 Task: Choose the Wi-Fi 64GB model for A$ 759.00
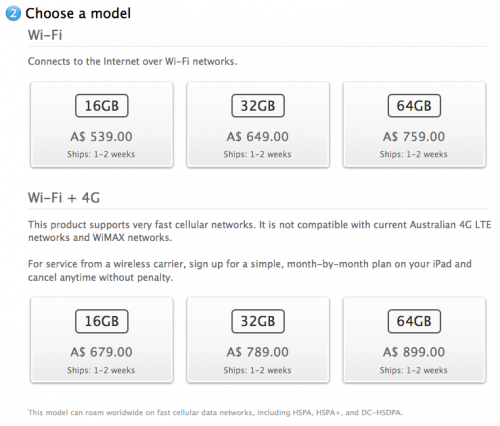414,125
